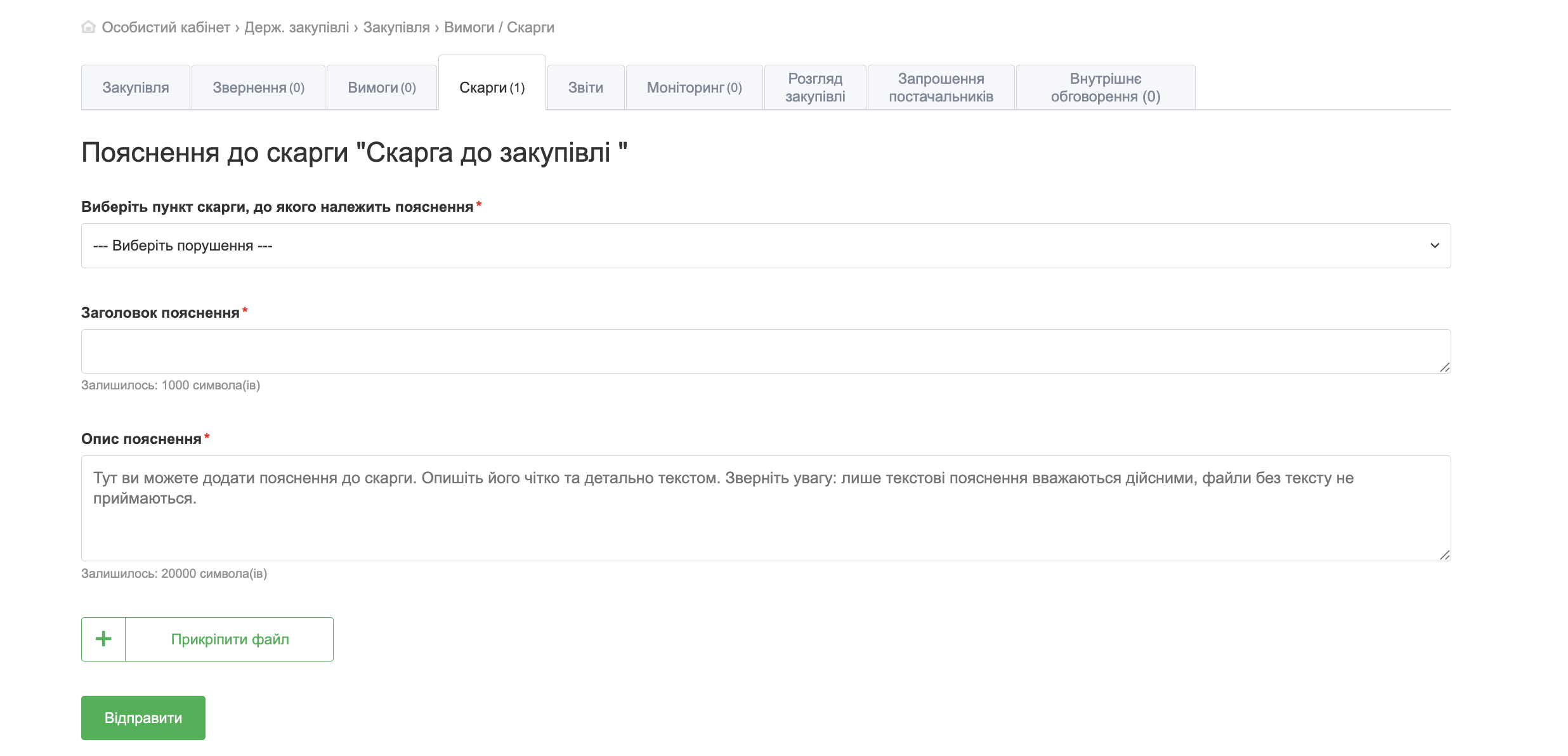Image resolution: width=1568 pixels, height=756 pixels.
Task: Open the Розгляд закупівлі tab
Action: pyautogui.click(x=815, y=88)
